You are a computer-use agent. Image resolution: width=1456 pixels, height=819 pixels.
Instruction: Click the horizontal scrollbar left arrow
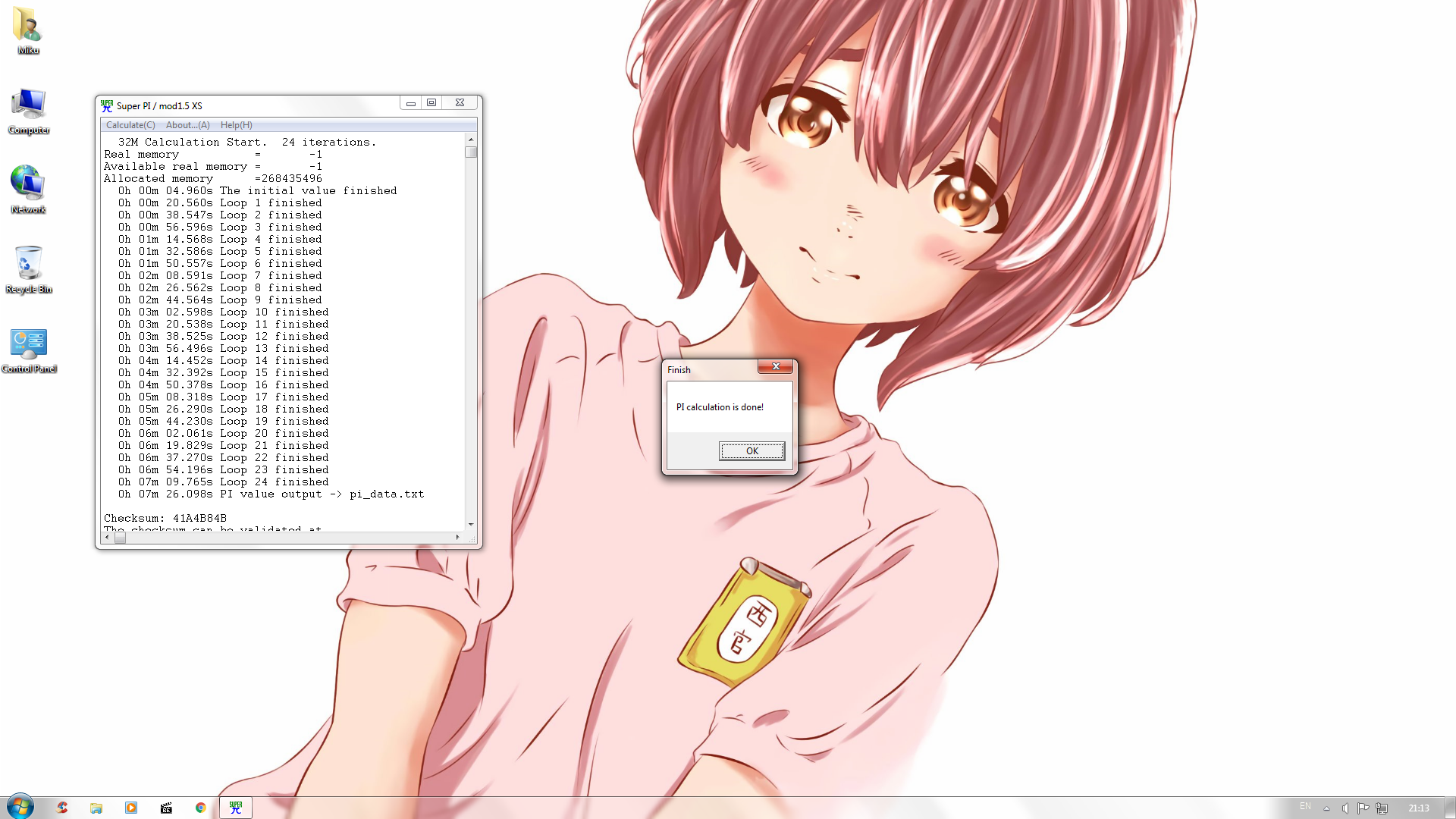pyautogui.click(x=107, y=538)
